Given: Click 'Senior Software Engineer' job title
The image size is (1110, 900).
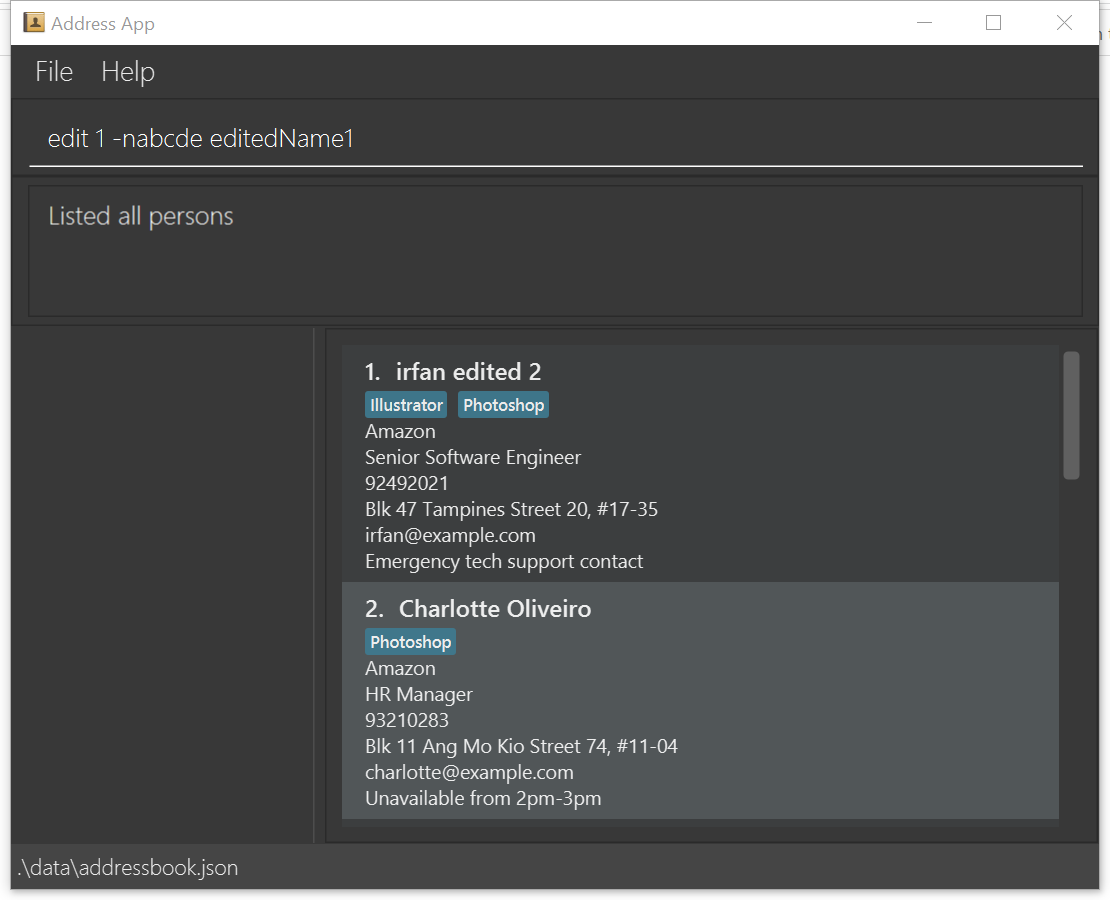Looking at the screenshot, I should tap(473, 457).
